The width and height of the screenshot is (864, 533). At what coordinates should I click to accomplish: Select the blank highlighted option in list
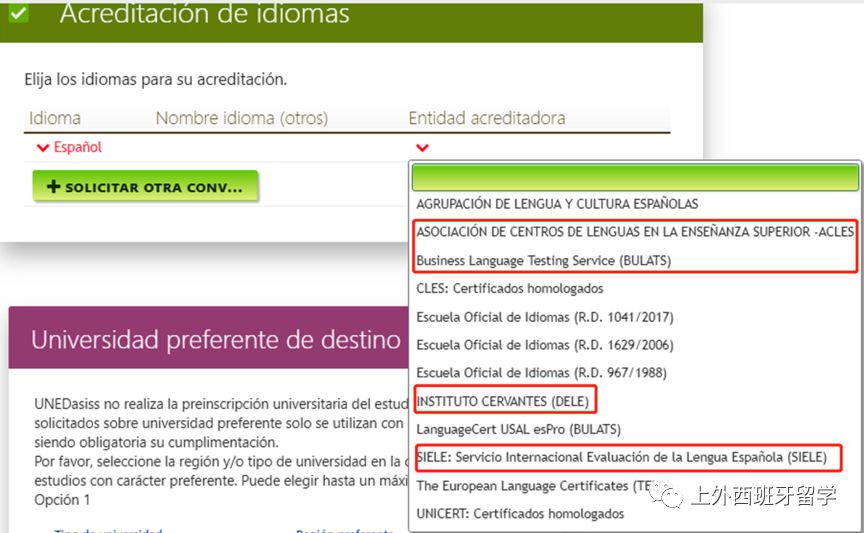click(x=635, y=178)
